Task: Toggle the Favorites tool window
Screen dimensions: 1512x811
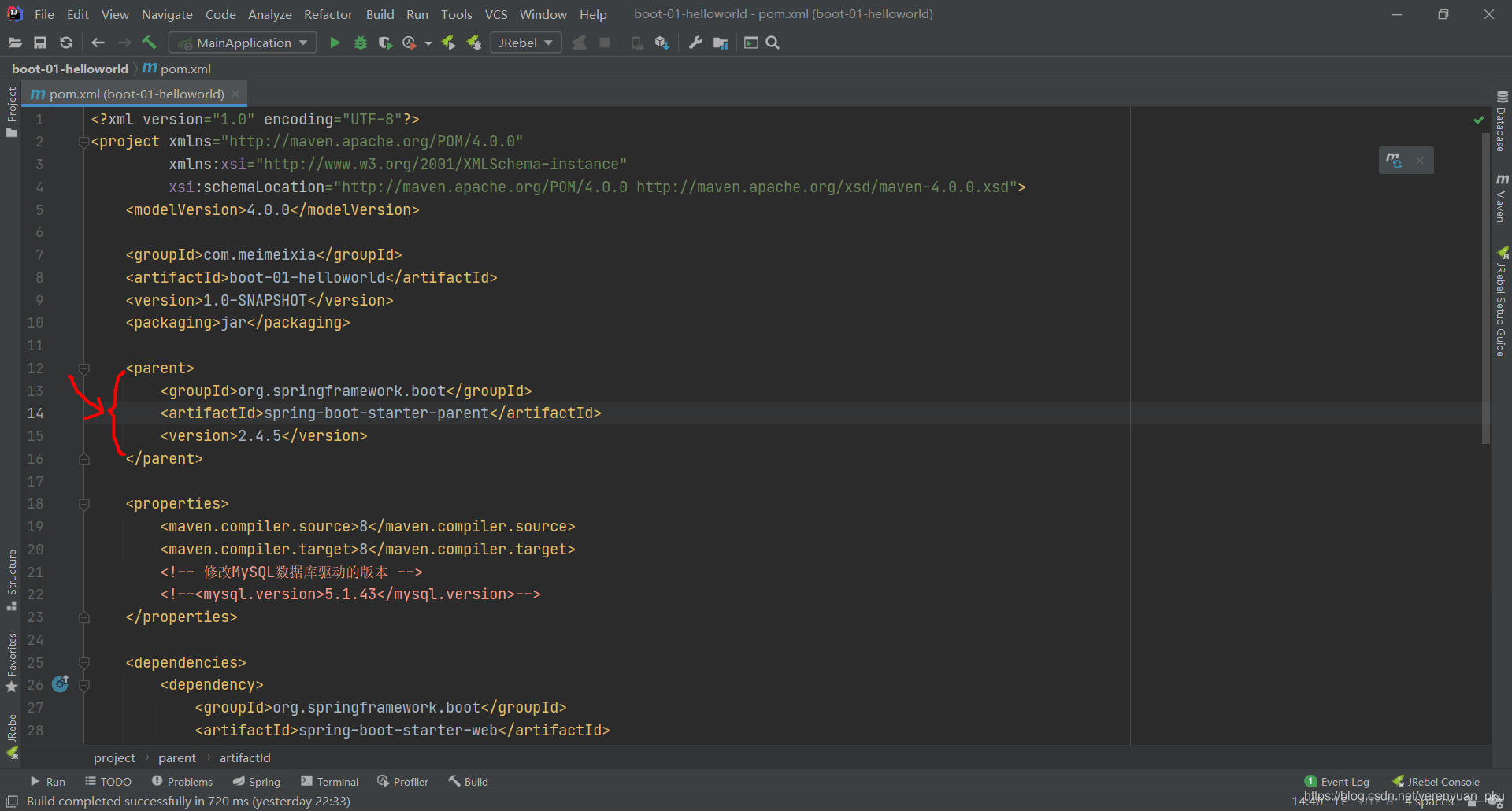Action: (11, 663)
